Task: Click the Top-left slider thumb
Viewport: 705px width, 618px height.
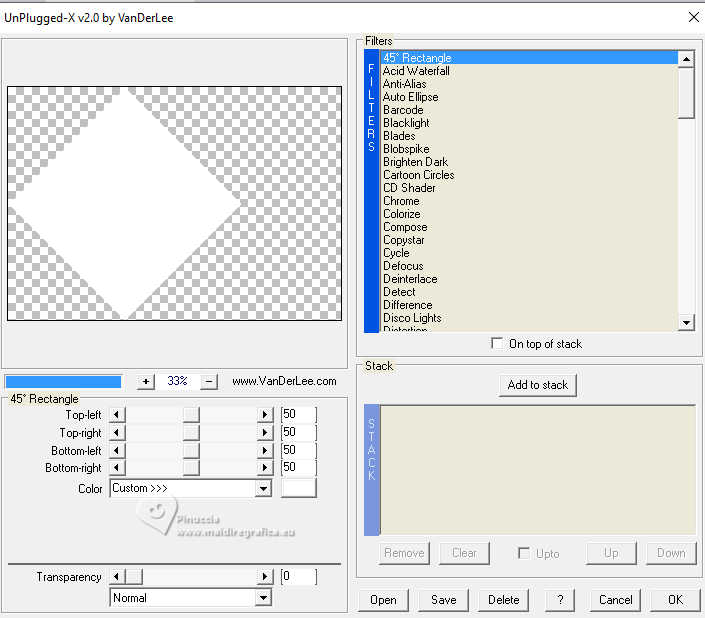Action: pyautogui.click(x=191, y=414)
